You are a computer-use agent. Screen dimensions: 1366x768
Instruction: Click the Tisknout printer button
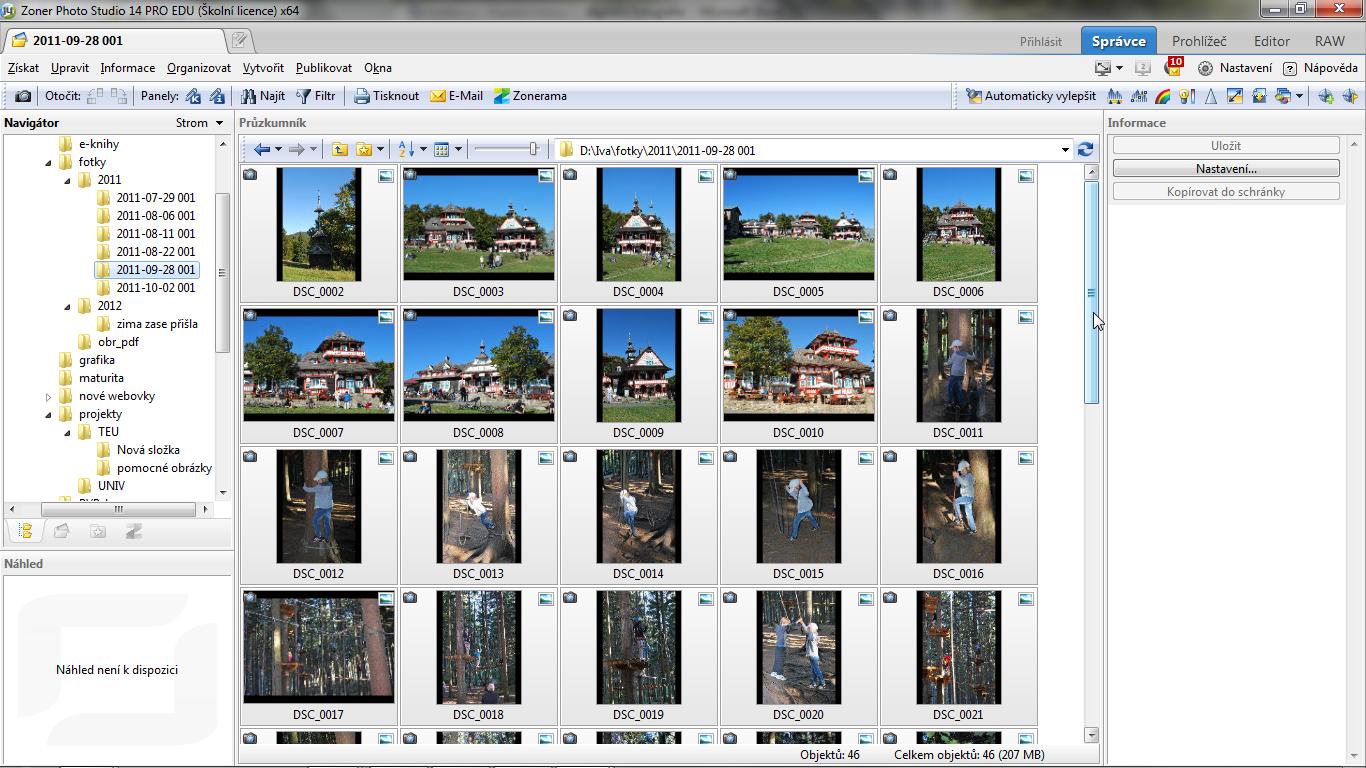pyautogui.click(x=387, y=96)
